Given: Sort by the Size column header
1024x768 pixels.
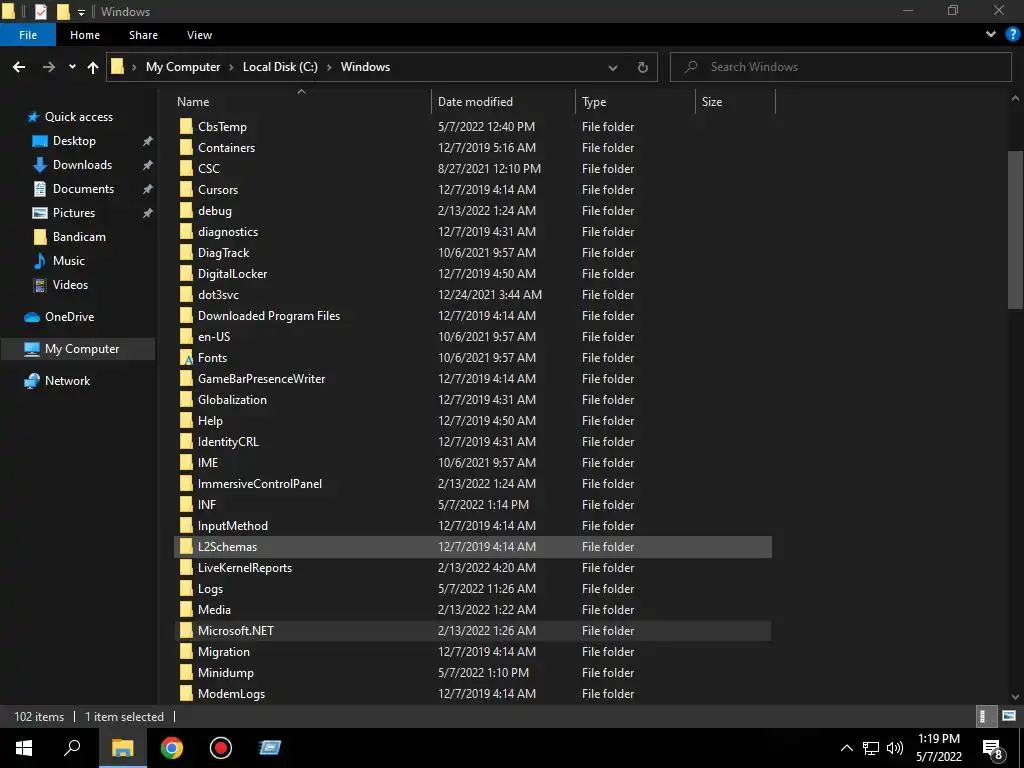Looking at the screenshot, I should pyautogui.click(x=712, y=101).
